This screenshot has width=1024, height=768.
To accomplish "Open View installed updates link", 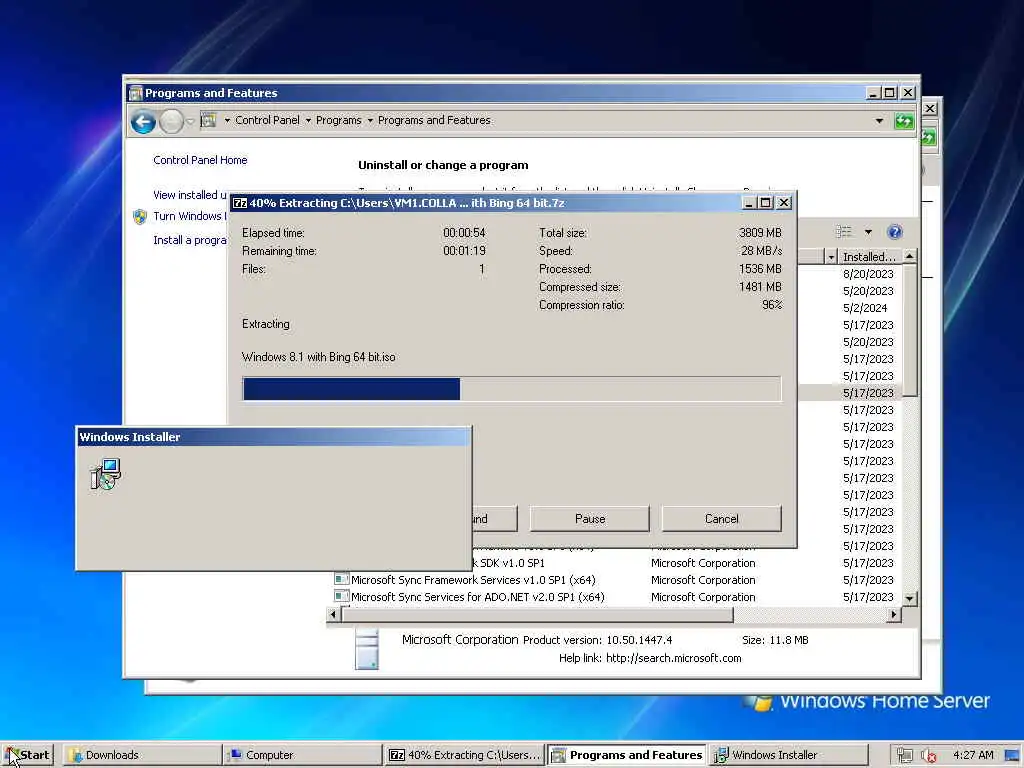I will (189, 195).
